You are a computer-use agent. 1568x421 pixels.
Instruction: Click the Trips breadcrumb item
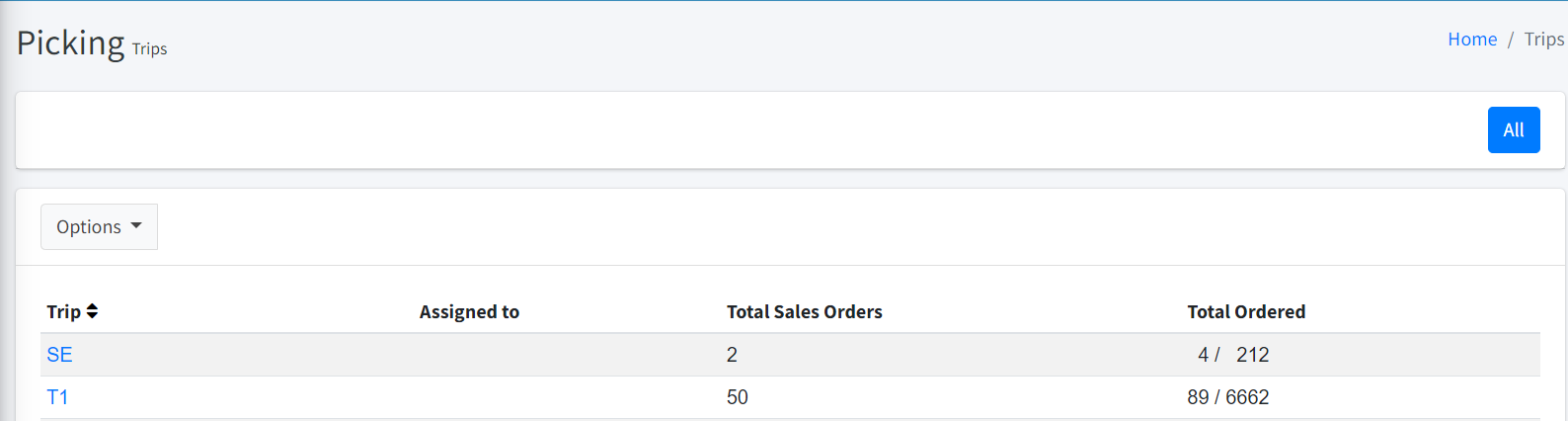[x=1543, y=40]
